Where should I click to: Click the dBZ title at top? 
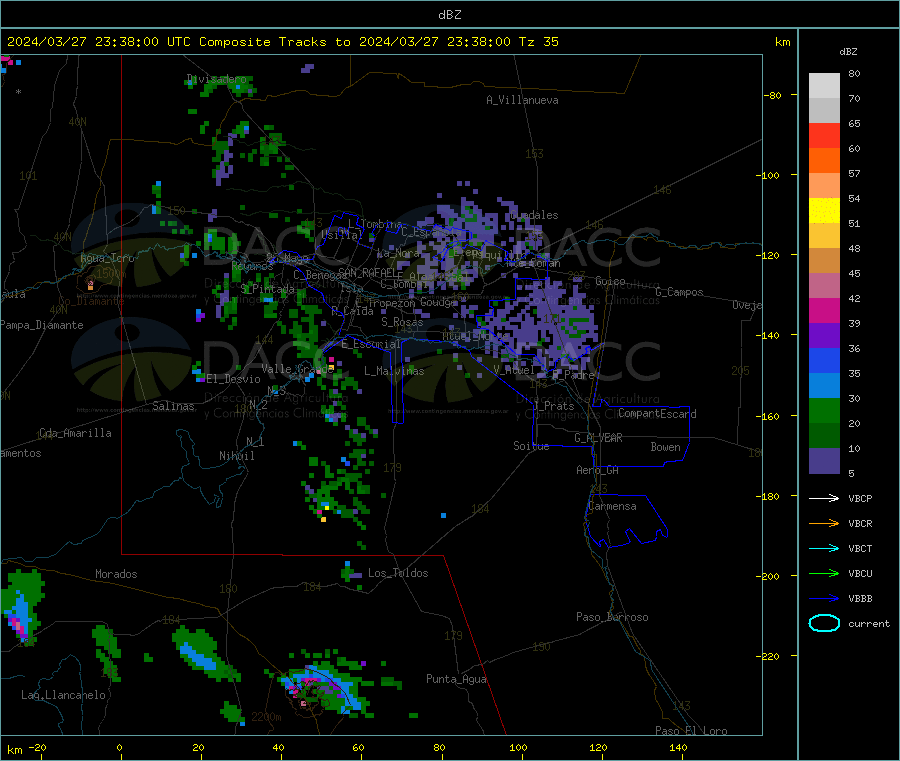tap(449, 15)
